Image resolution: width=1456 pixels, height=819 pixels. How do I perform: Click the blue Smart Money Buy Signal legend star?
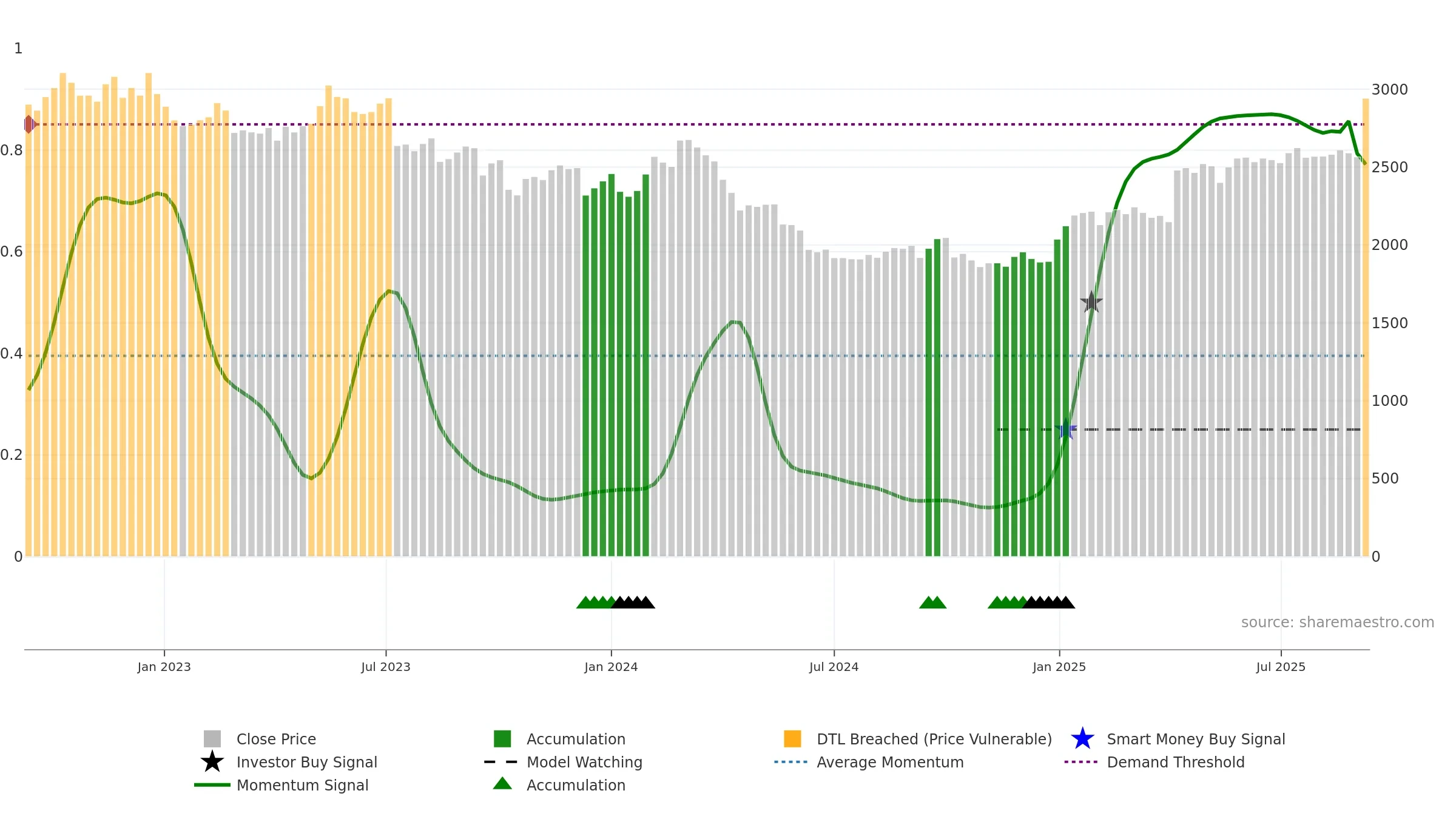[x=1082, y=739]
